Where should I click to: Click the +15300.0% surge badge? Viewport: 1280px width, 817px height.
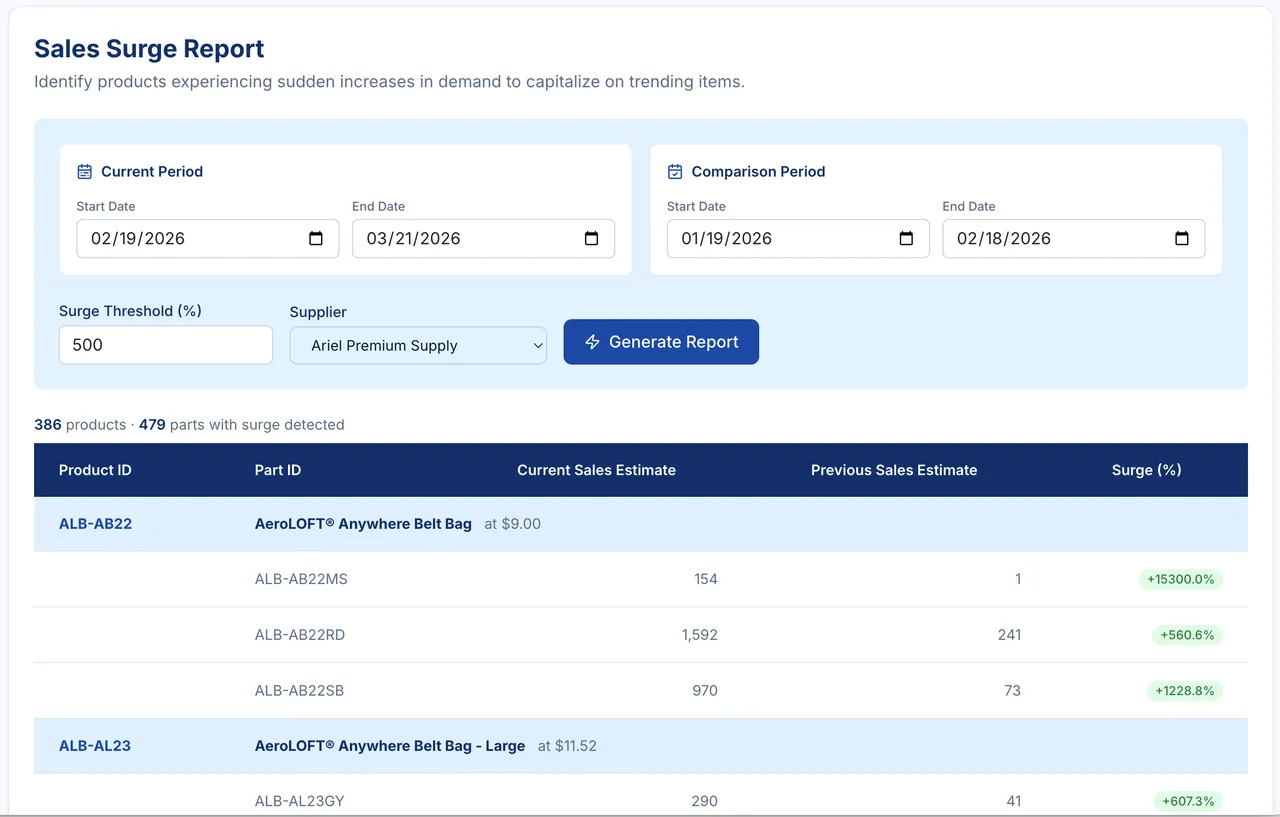tap(1180, 579)
